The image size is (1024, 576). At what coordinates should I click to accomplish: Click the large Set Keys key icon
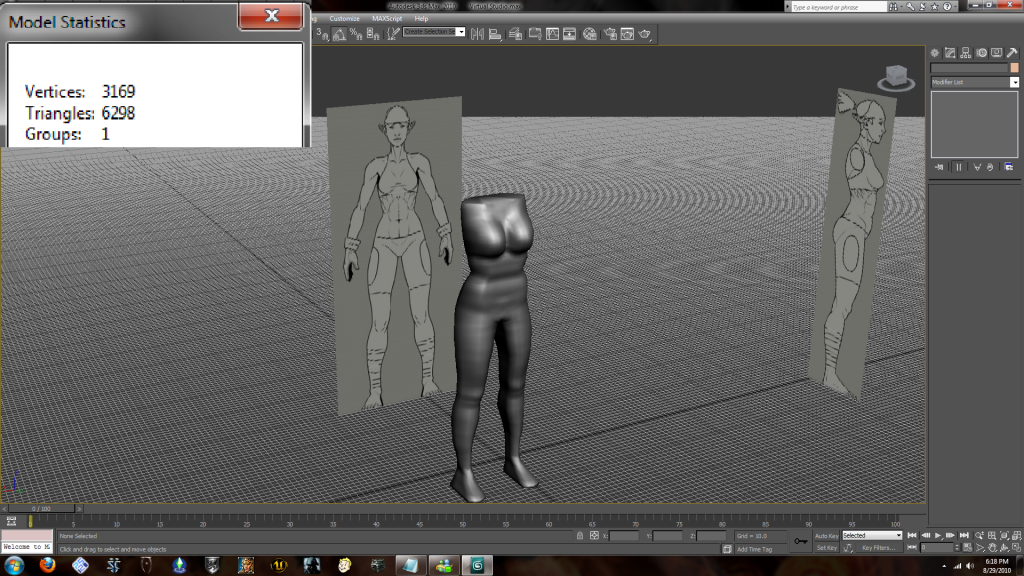[x=800, y=541]
